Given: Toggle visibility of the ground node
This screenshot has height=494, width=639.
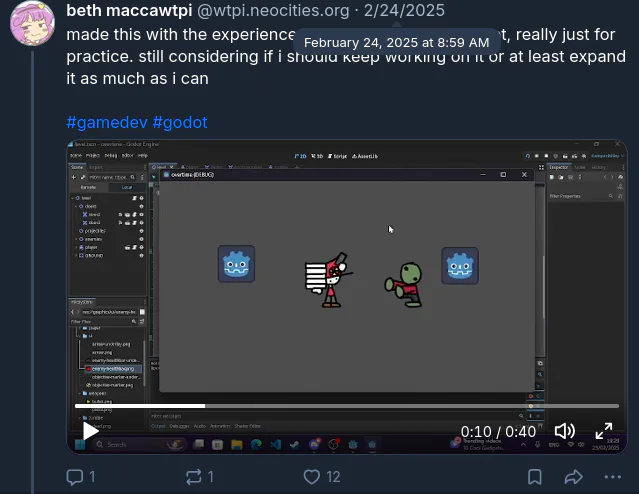Looking at the screenshot, I should (141, 255).
